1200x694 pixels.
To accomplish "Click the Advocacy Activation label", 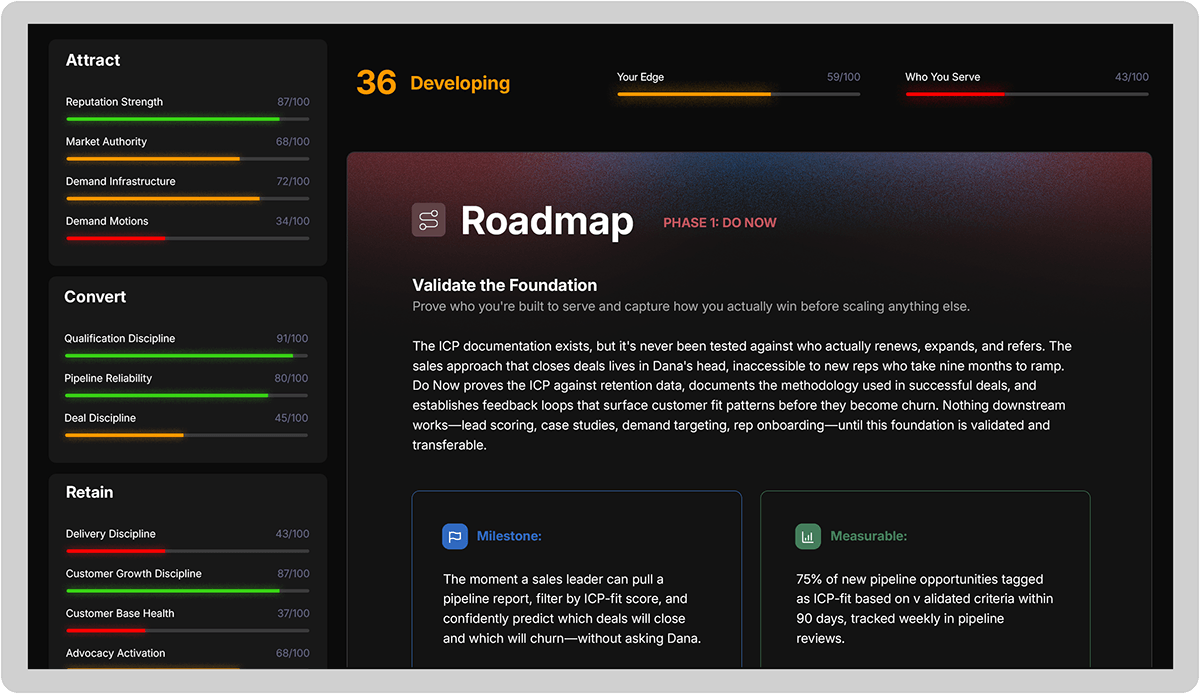I will (x=116, y=653).
